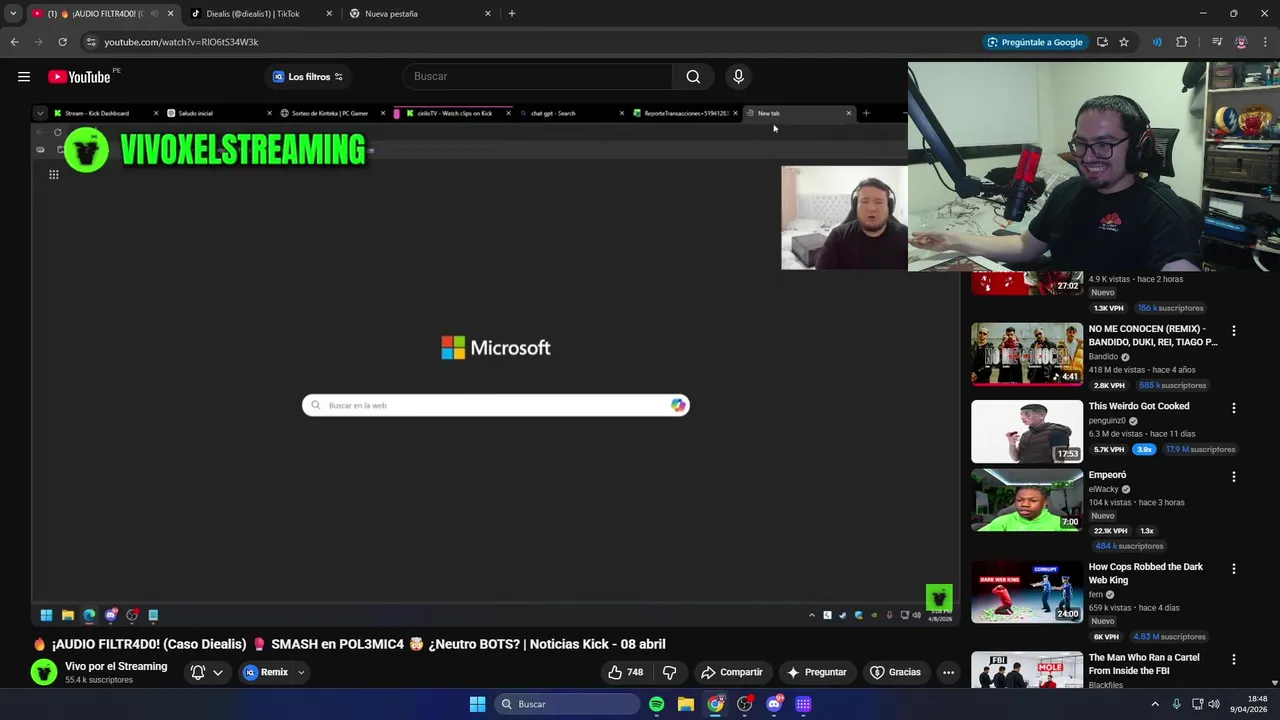This screenshot has width=1280, height=720.
Task: Close the Diealis TikTok tab
Action: click(x=329, y=14)
